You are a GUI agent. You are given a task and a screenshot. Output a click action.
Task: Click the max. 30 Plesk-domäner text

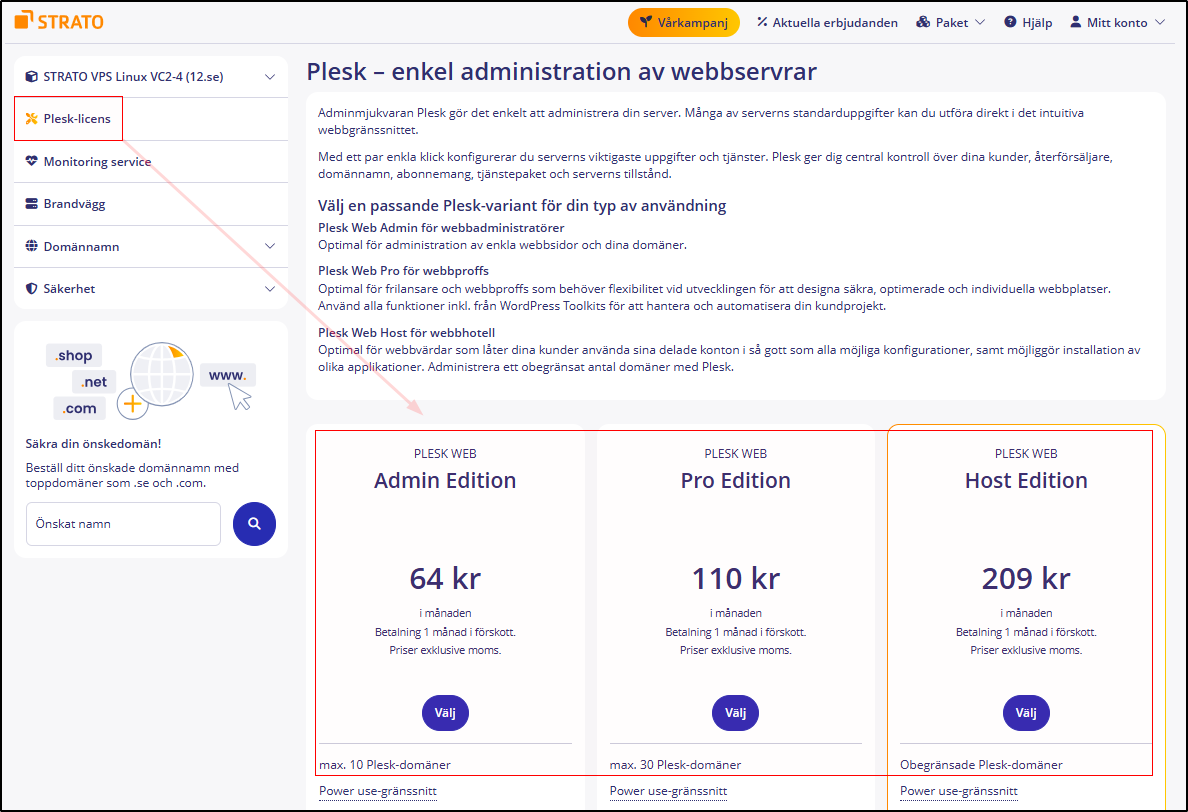pos(675,765)
